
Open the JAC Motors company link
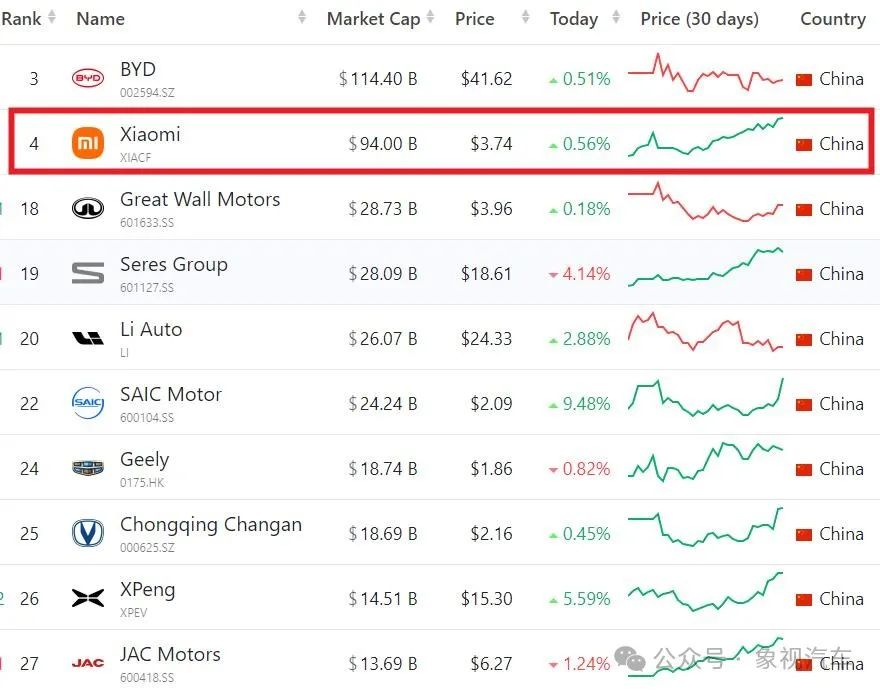pos(170,655)
